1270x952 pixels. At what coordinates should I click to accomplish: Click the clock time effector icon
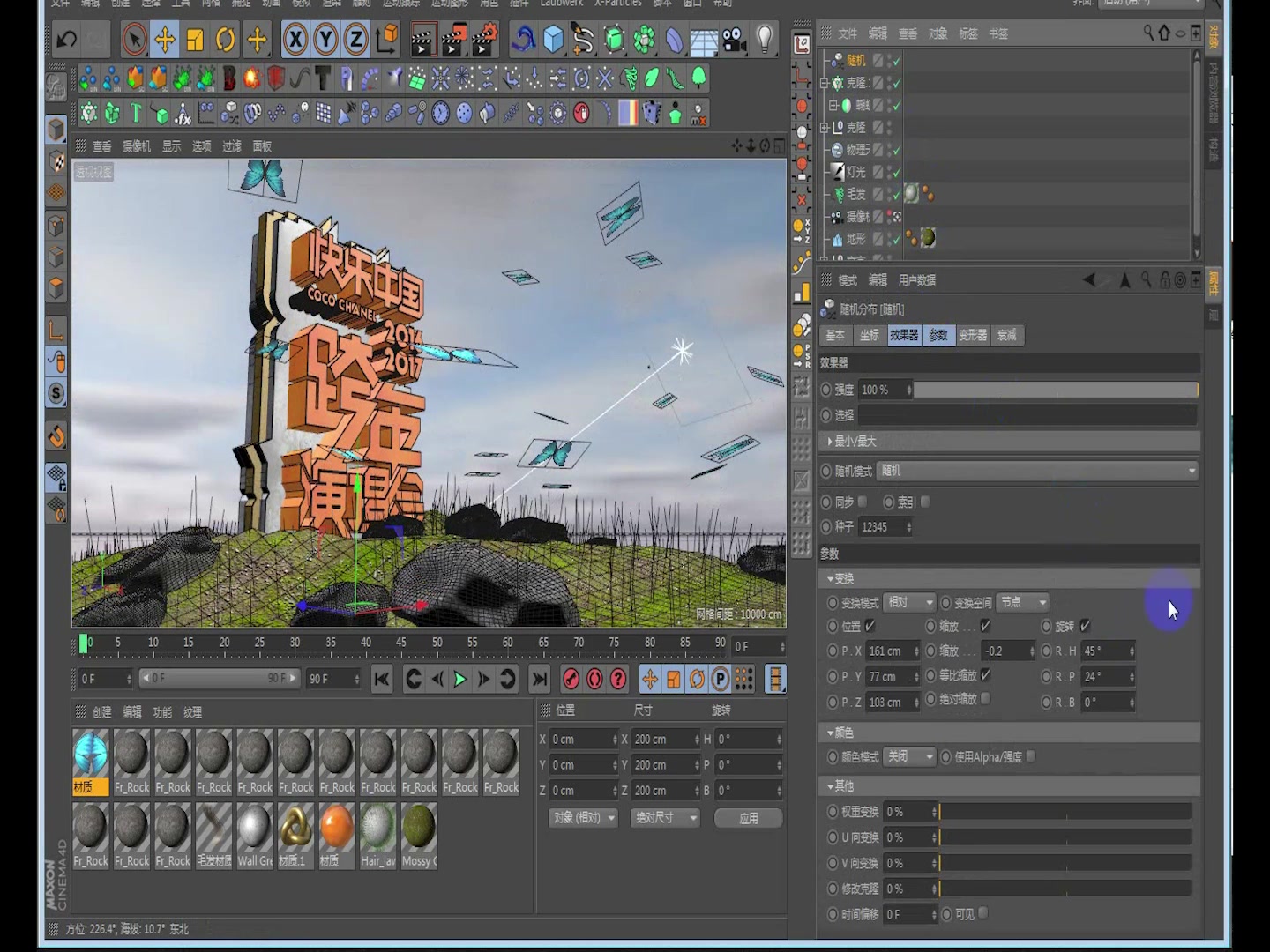point(441,113)
